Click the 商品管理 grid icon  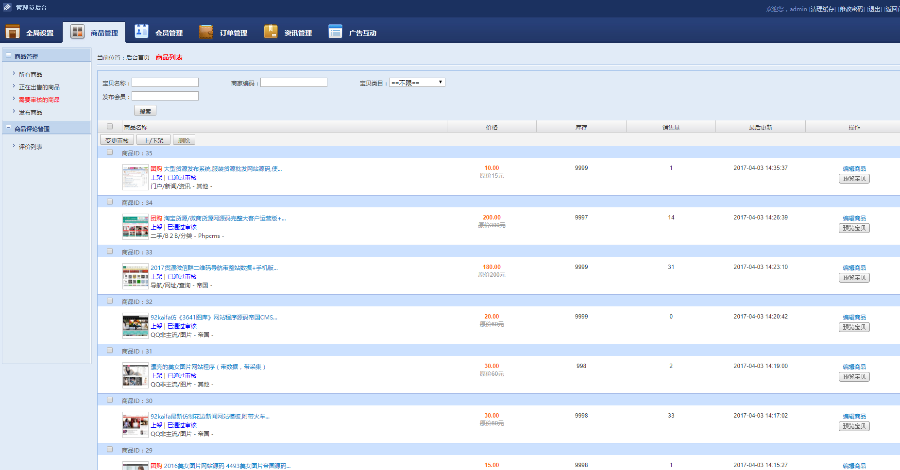pyautogui.click(x=78, y=32)
